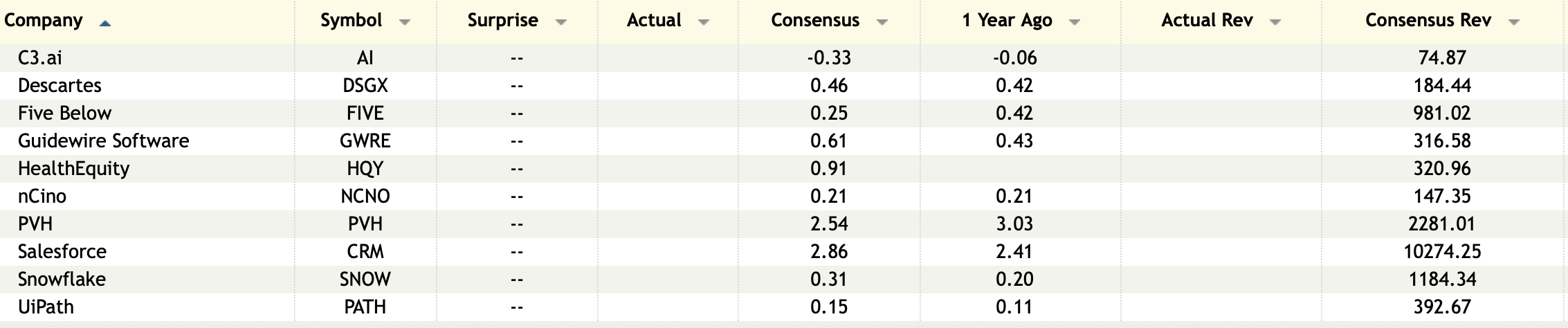This screenshot has height=328, width=1568.
Task: Click the PVH consensus value 2.54
Action: click(x=829, y=224)
